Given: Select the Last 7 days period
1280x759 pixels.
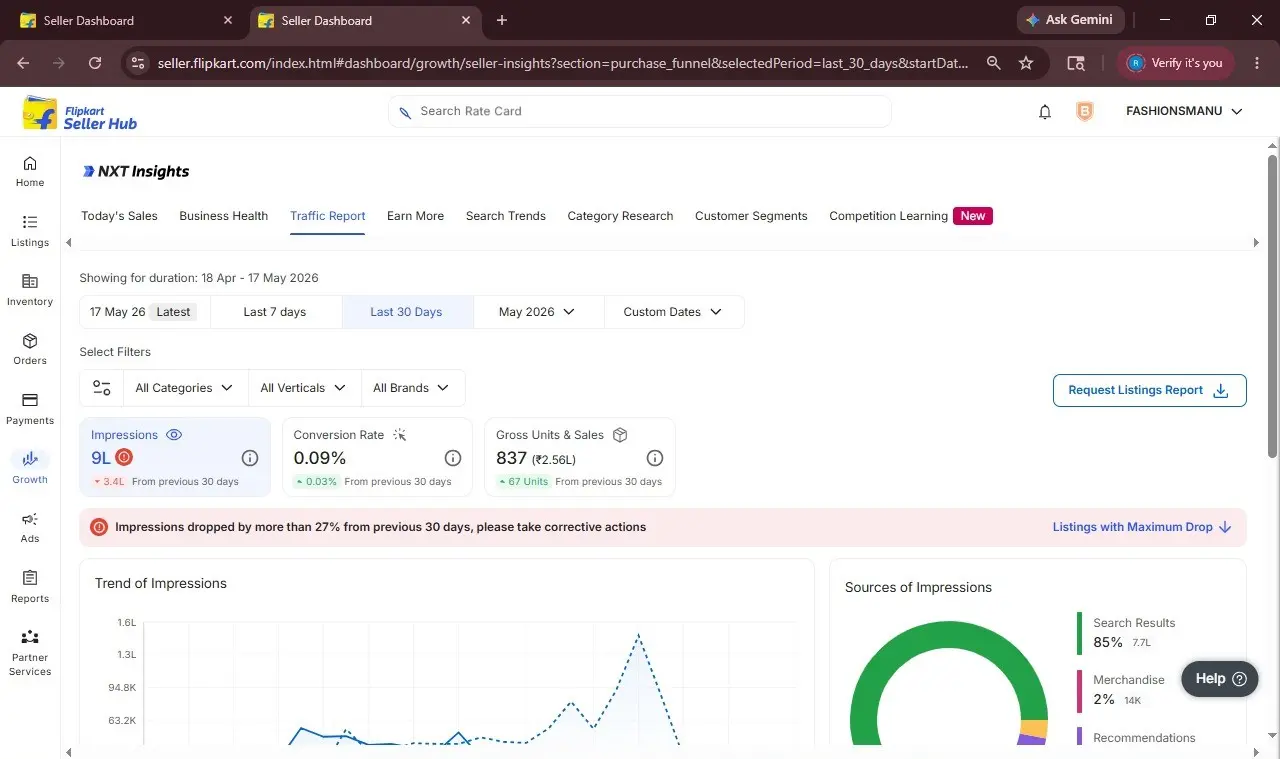Looking at the screenshot, I should [275, 312].
